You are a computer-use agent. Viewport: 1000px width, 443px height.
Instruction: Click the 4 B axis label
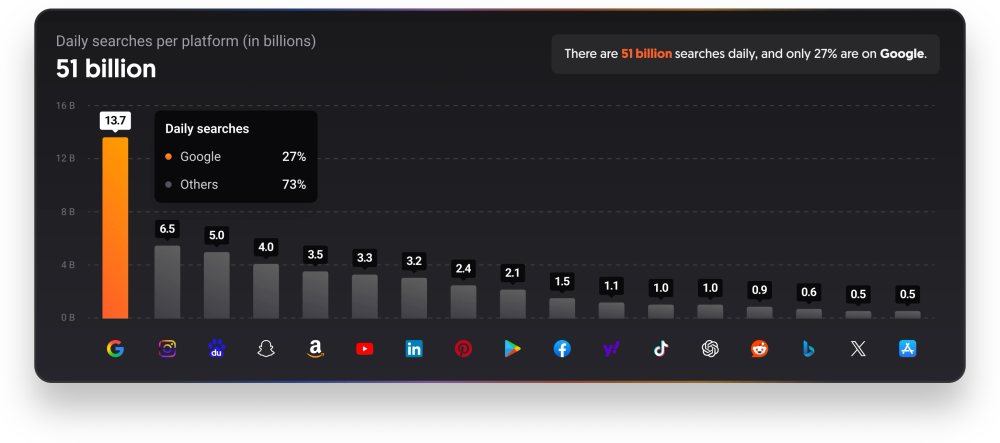click(68, 265)
